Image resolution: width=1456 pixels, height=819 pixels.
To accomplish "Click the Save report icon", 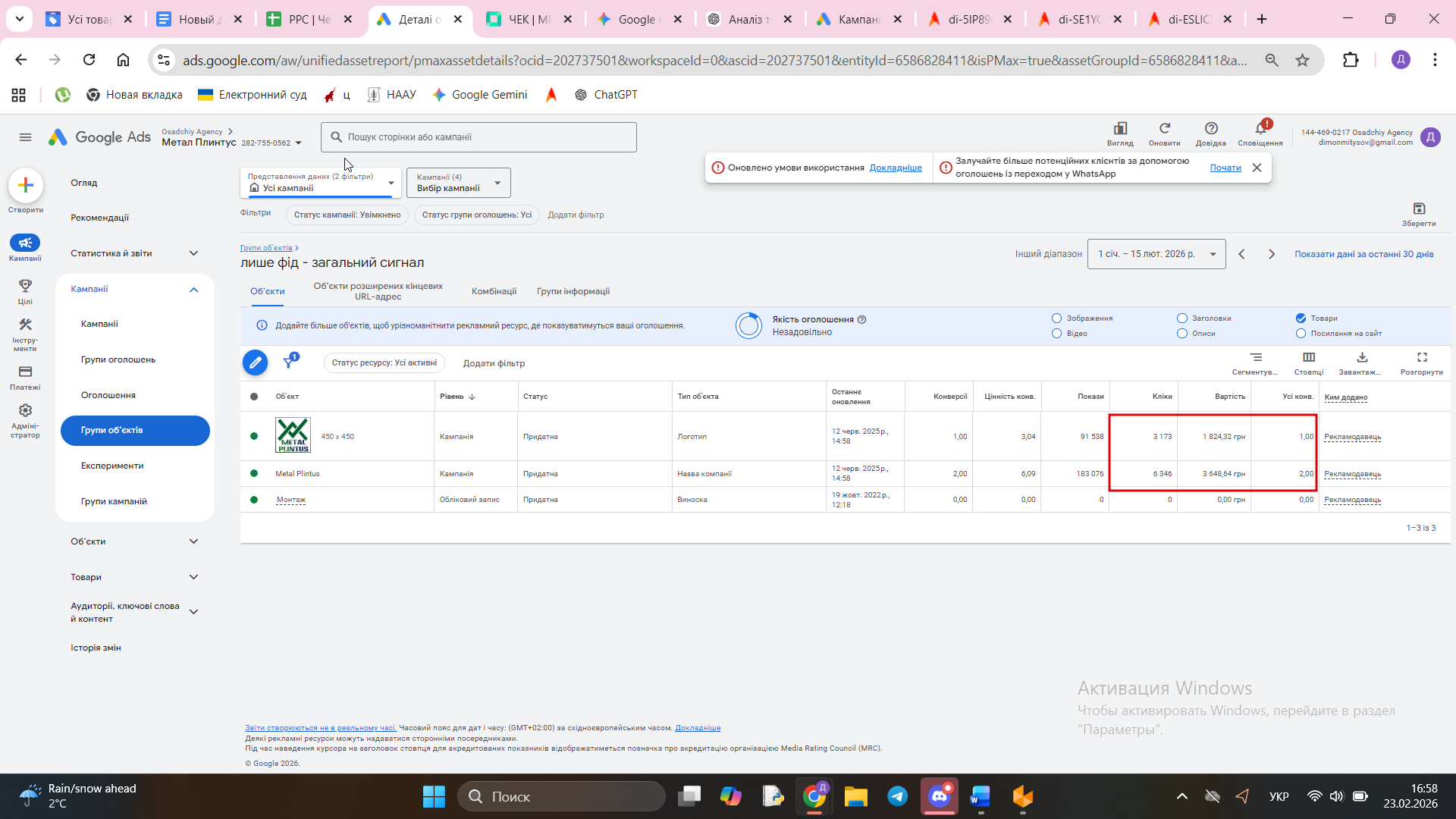I will point(1419,209).
